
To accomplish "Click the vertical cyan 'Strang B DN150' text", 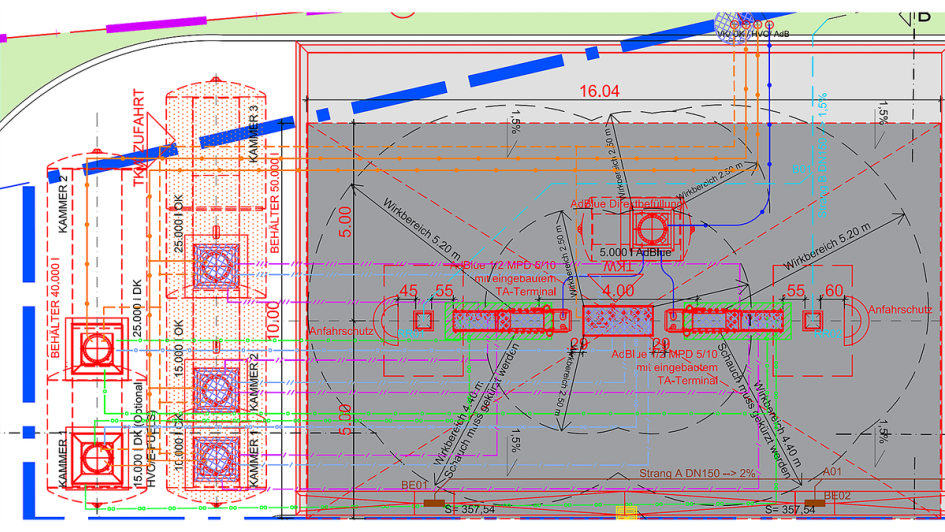I will point(823,155).
